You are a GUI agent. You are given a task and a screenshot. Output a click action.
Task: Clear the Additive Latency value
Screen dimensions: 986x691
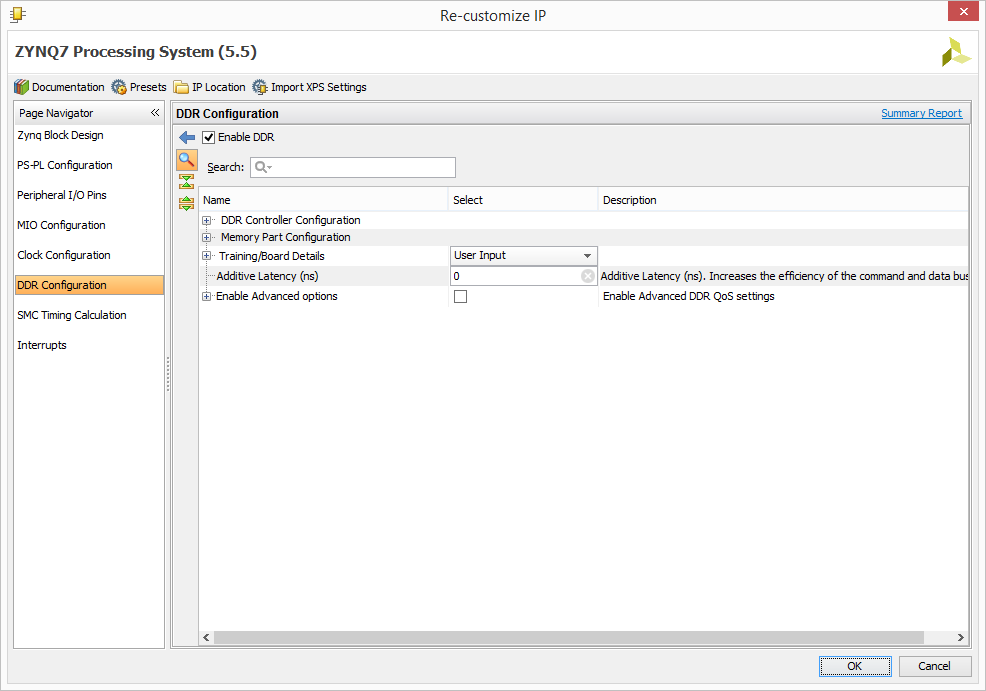point(587,276)
